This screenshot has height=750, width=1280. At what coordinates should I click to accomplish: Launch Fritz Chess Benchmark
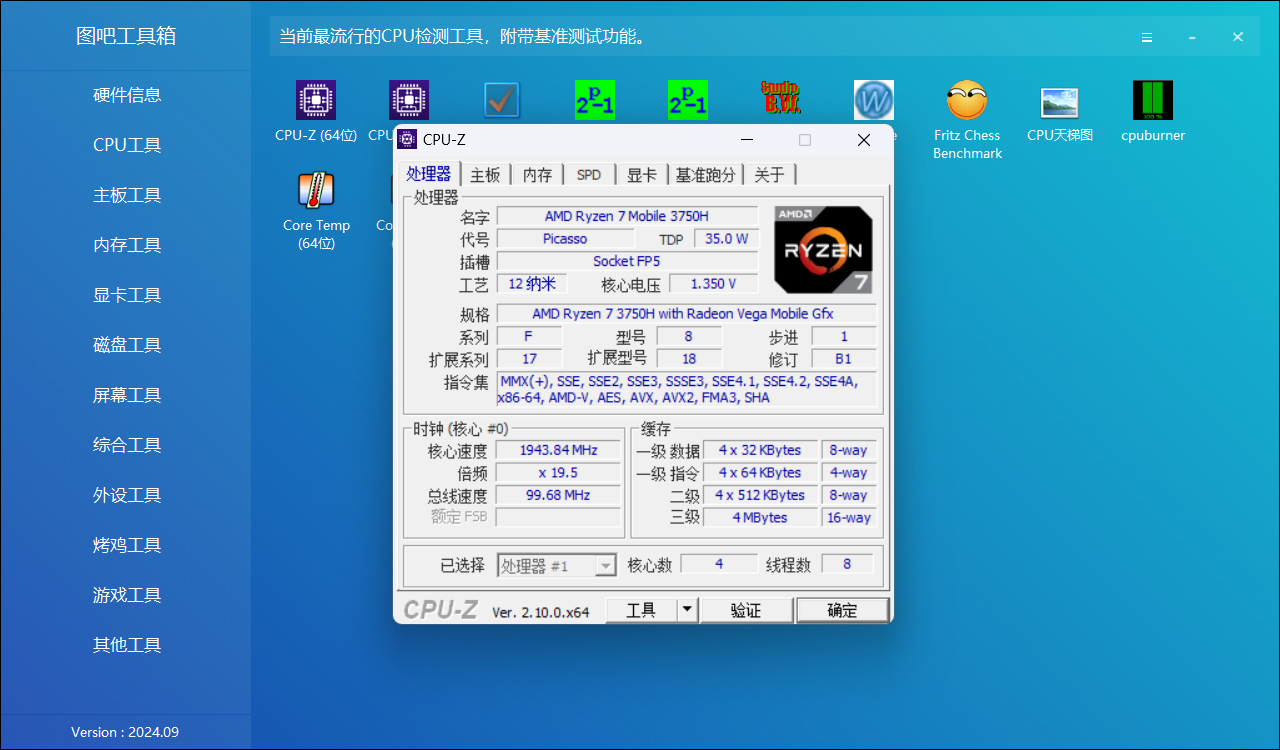966,100
